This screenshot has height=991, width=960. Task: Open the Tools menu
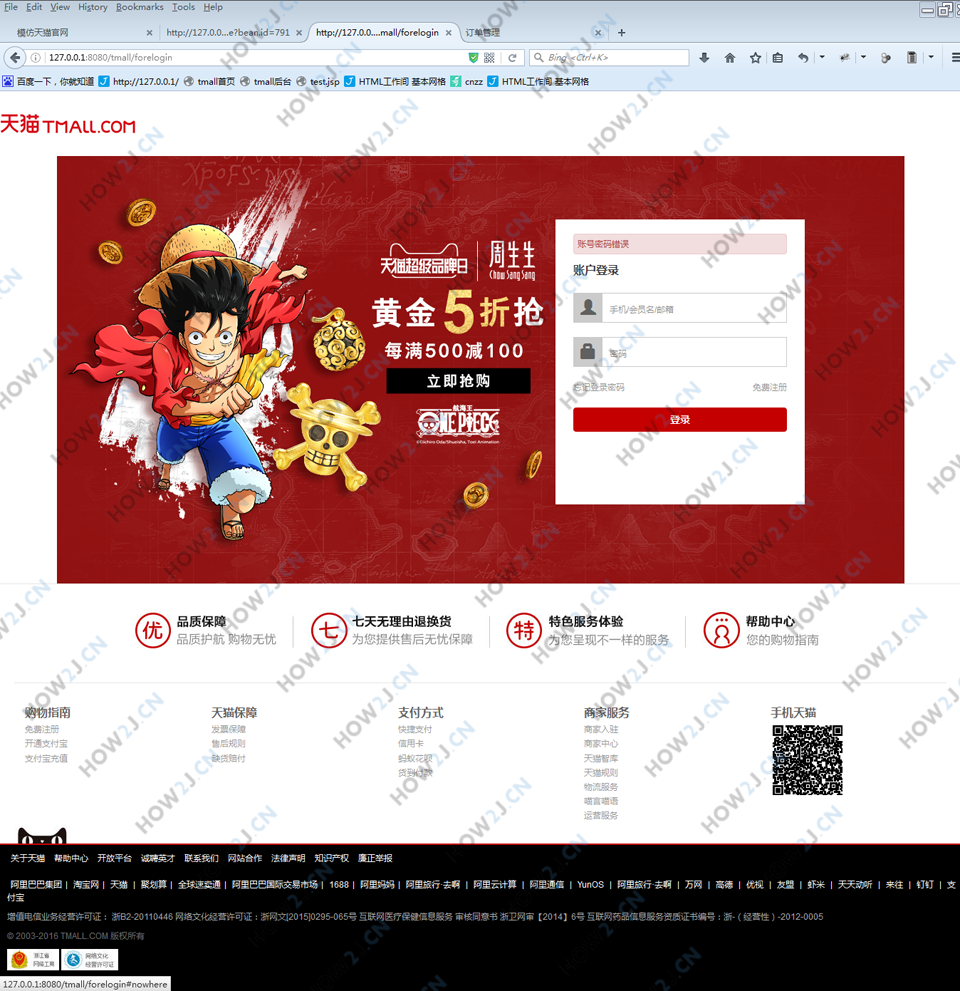[183, 7]
